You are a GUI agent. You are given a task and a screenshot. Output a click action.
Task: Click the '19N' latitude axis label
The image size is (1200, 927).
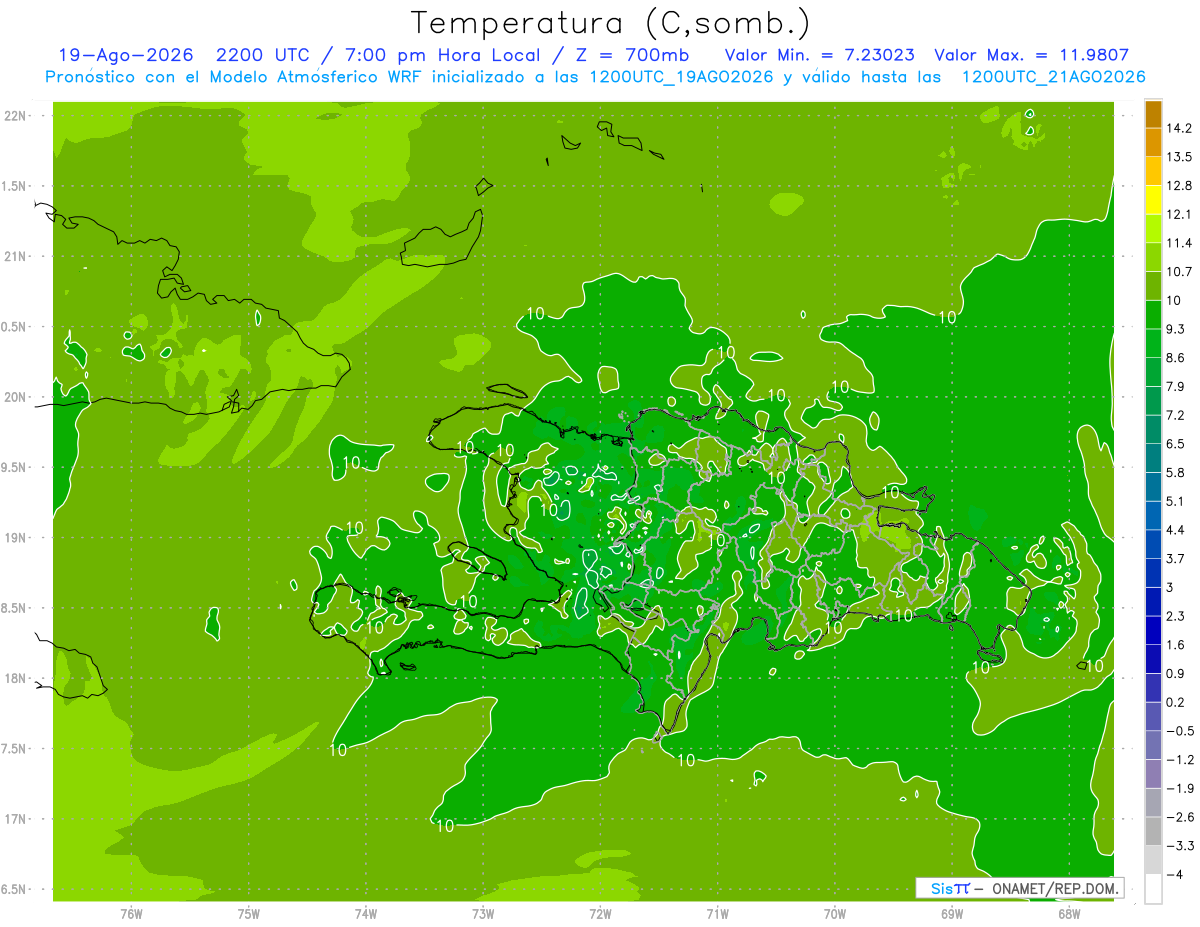tap(17, 538)
